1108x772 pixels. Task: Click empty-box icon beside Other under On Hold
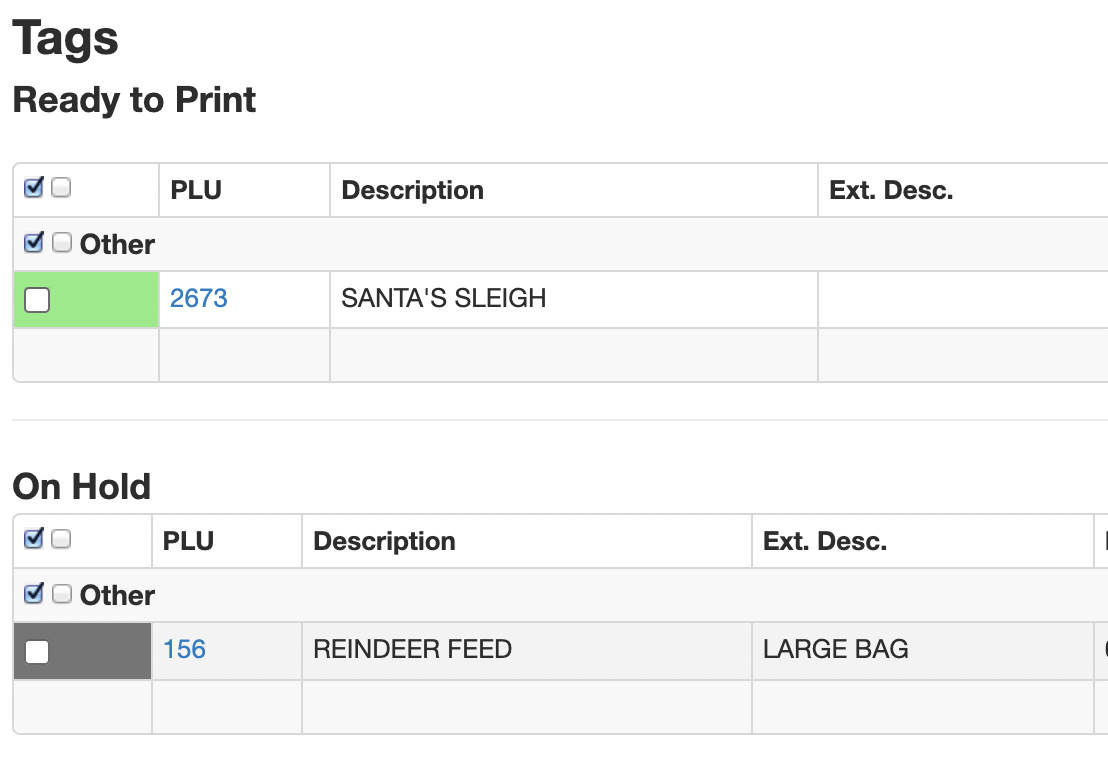pos(62,594)
